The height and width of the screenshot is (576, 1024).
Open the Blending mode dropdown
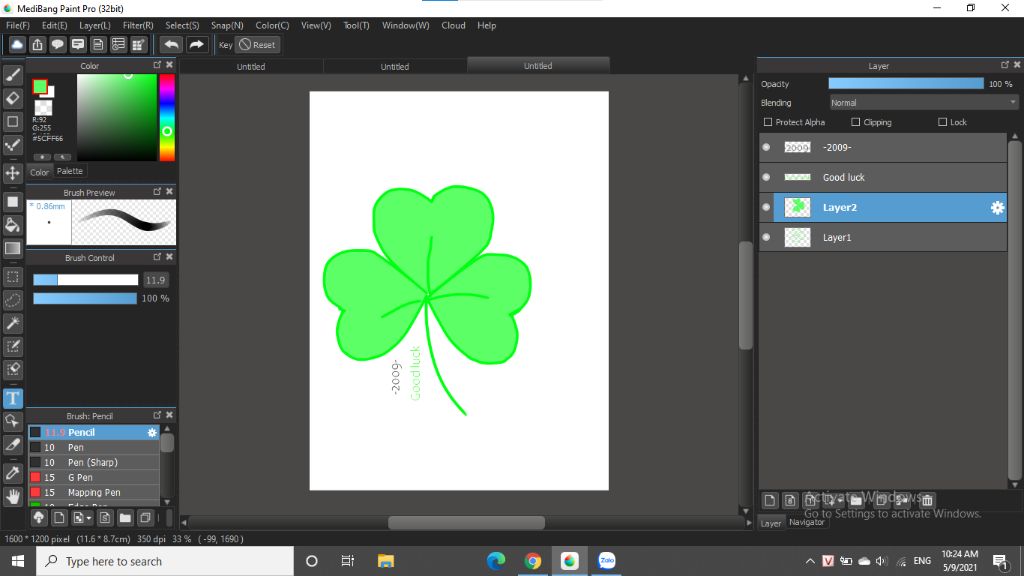coord(923,103)
